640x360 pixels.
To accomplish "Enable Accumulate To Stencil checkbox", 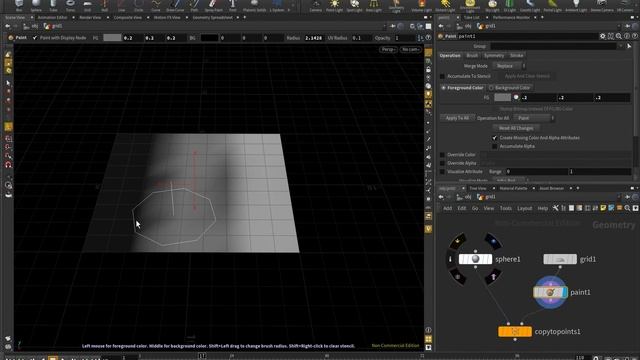I will coord(442,76).
